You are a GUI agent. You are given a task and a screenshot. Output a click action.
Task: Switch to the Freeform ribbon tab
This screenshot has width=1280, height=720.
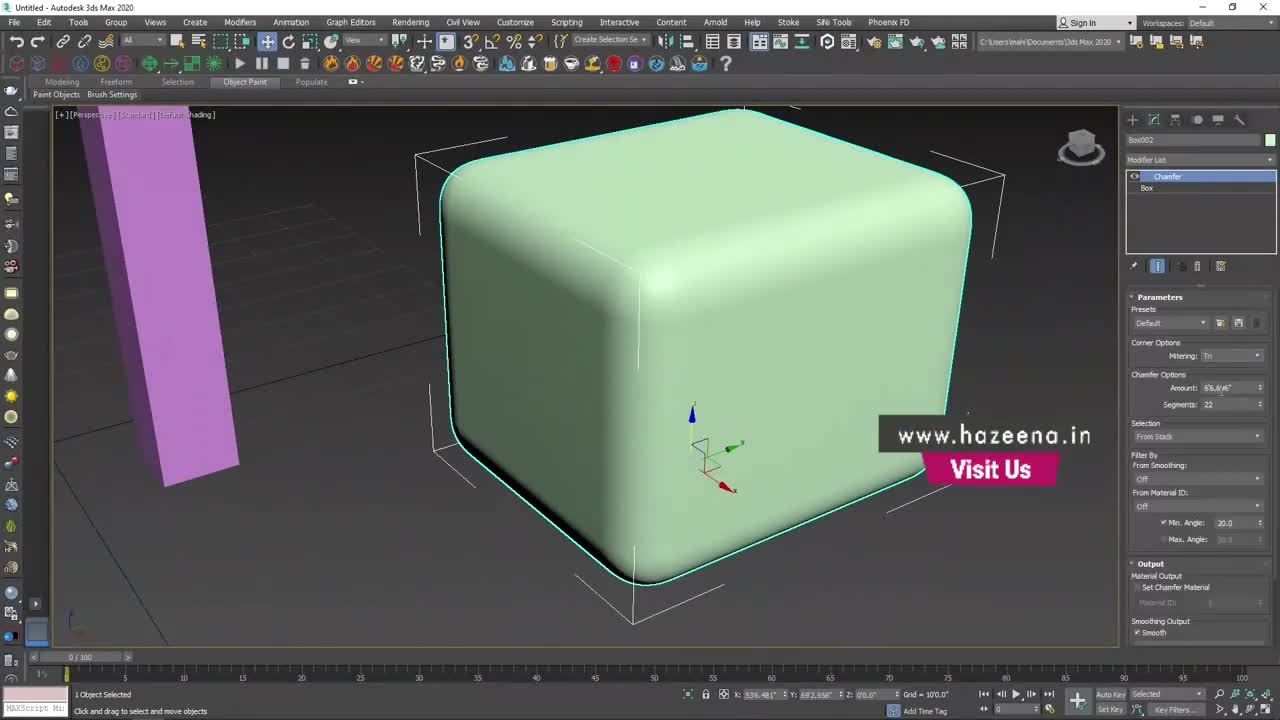116,82
